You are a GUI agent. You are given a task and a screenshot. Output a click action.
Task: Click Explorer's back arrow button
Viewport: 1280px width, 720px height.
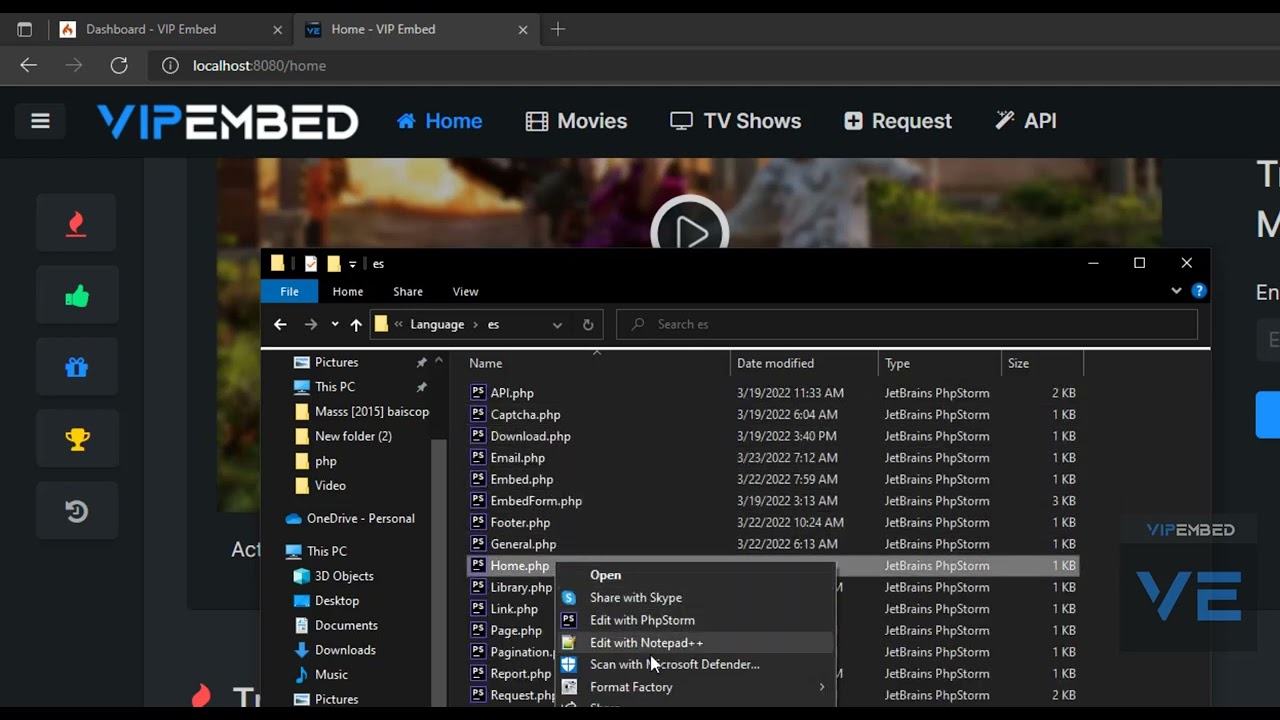280,324
